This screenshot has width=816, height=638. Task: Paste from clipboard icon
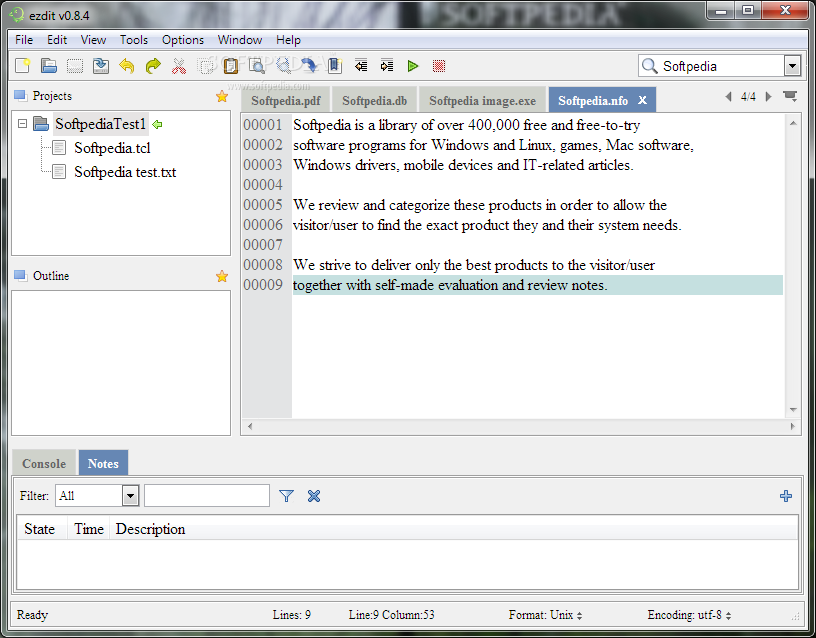(x=231, y=66)
